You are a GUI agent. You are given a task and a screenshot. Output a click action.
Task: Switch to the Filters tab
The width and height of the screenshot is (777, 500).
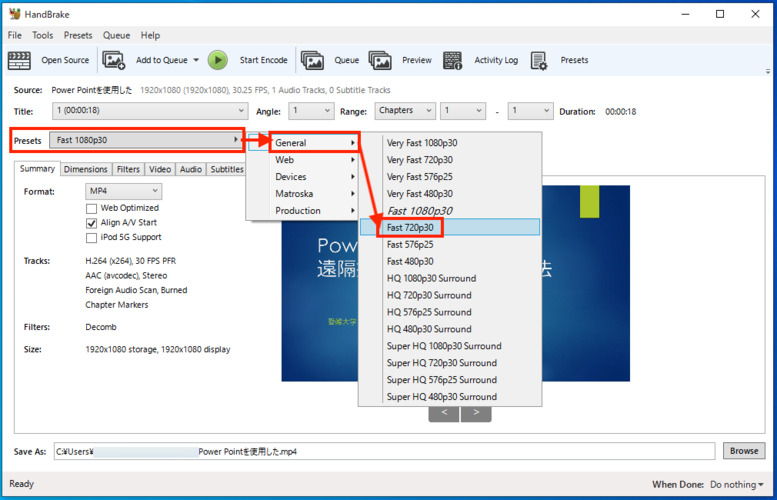coord(128,169)
